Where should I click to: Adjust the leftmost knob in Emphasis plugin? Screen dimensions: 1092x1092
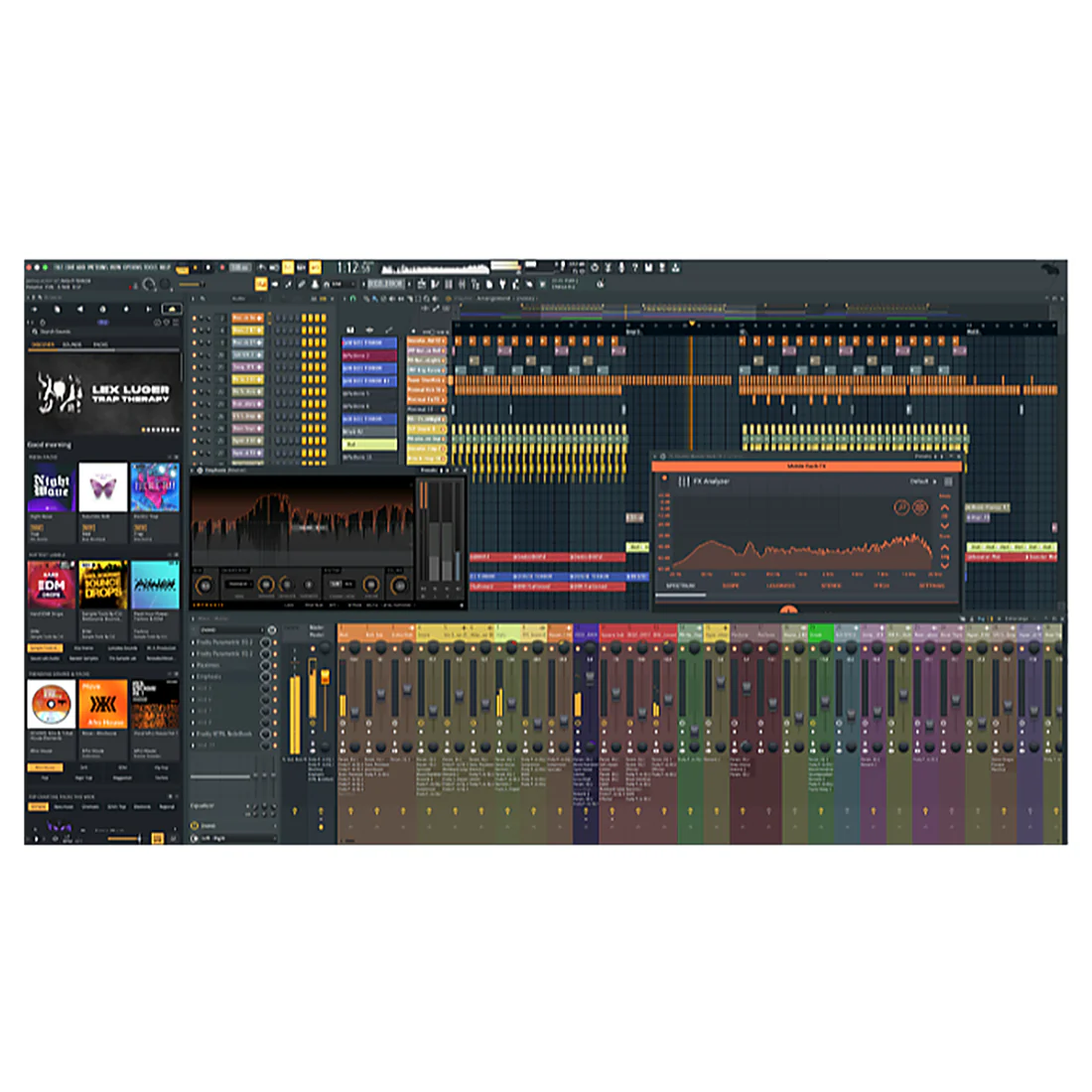pos(205,585)
